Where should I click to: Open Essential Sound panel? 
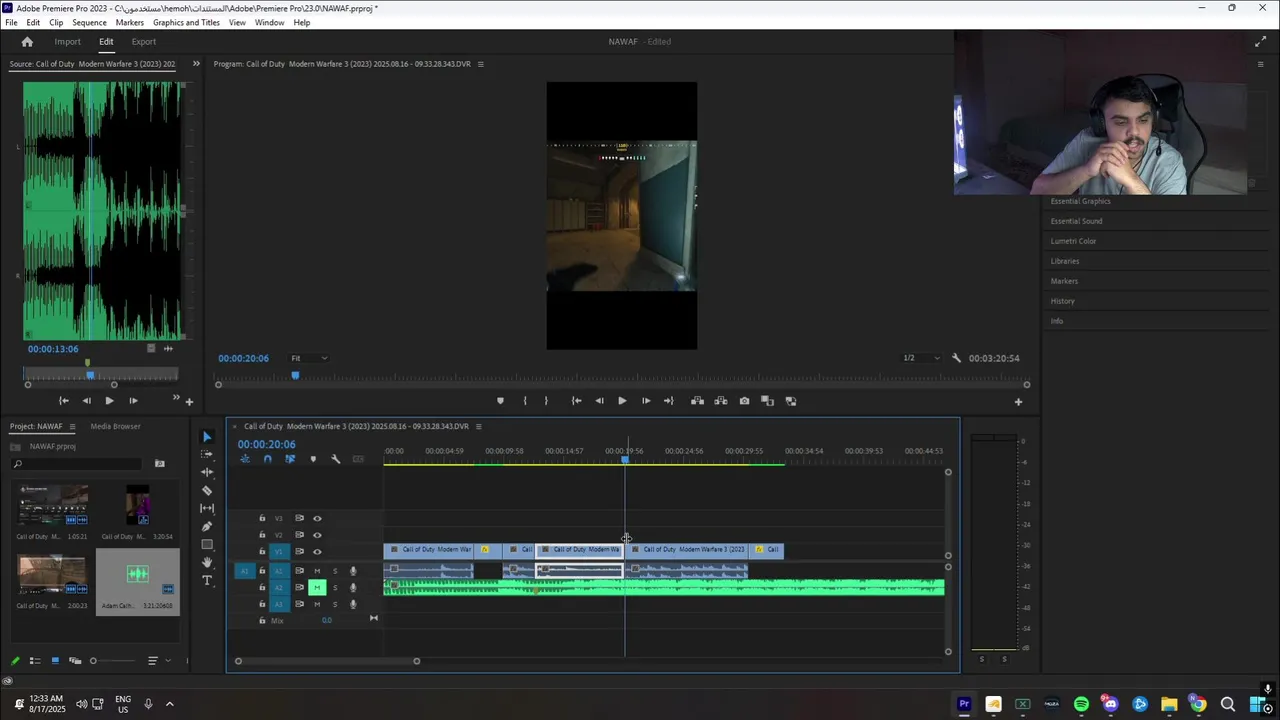[1076, 221]
